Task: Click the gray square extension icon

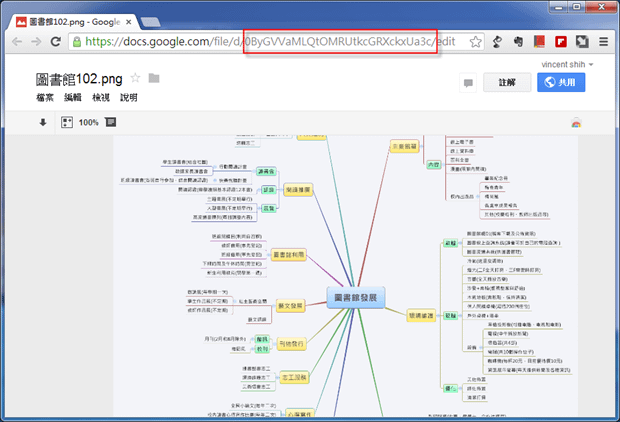Action: point(582,41)
